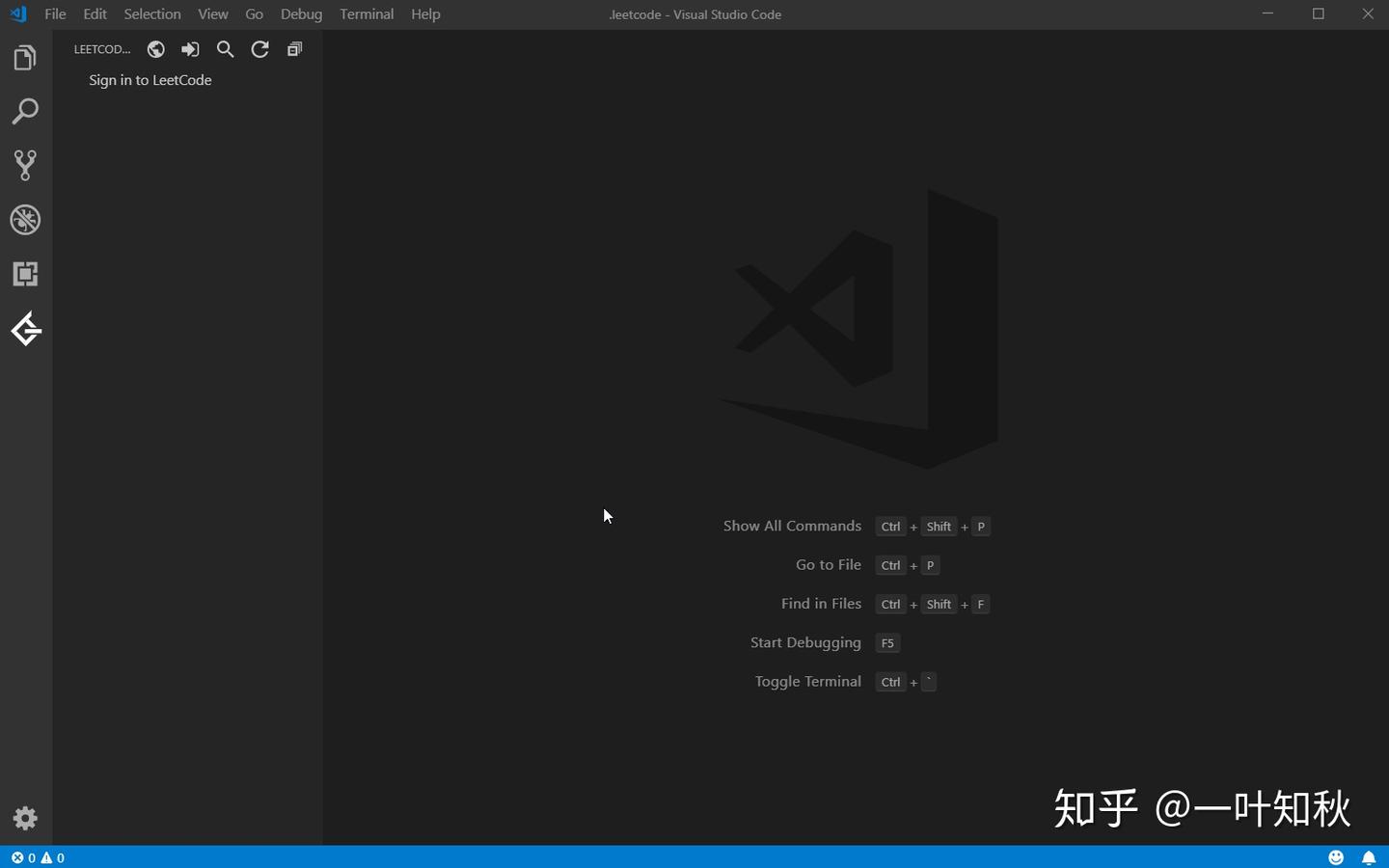Open the Help menu
1389x868 pixels.
click(x=425, y=14)
